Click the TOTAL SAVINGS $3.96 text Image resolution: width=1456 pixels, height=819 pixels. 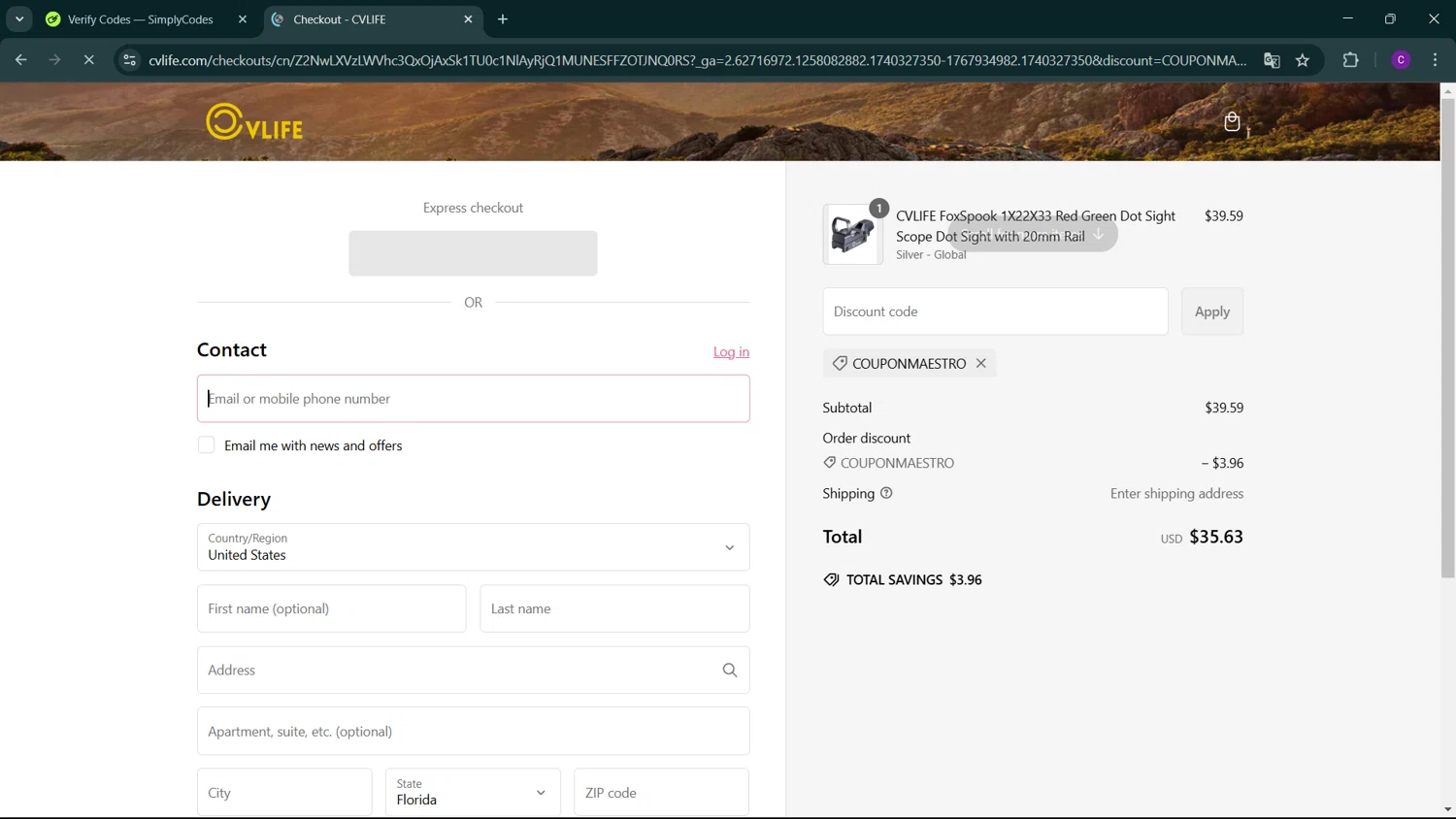[913, 579]
